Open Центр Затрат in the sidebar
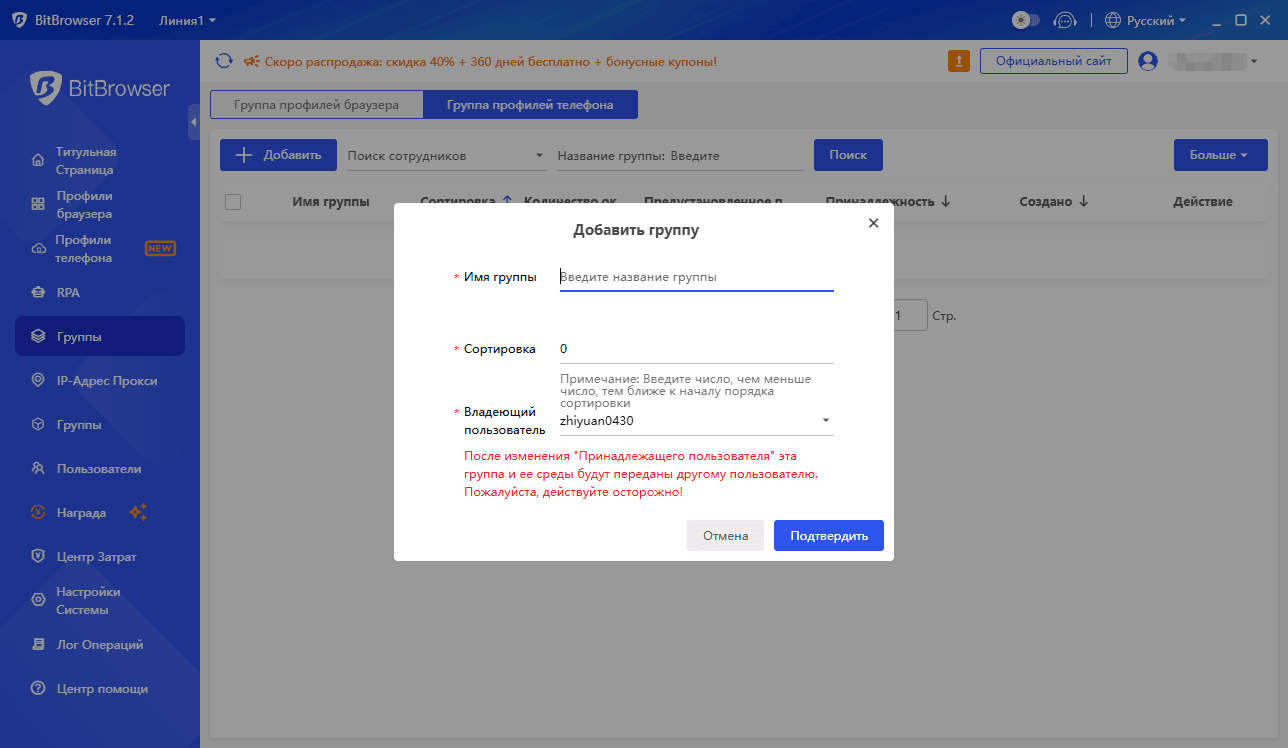This screenshot has height=748, width=1288. [100, 557]
